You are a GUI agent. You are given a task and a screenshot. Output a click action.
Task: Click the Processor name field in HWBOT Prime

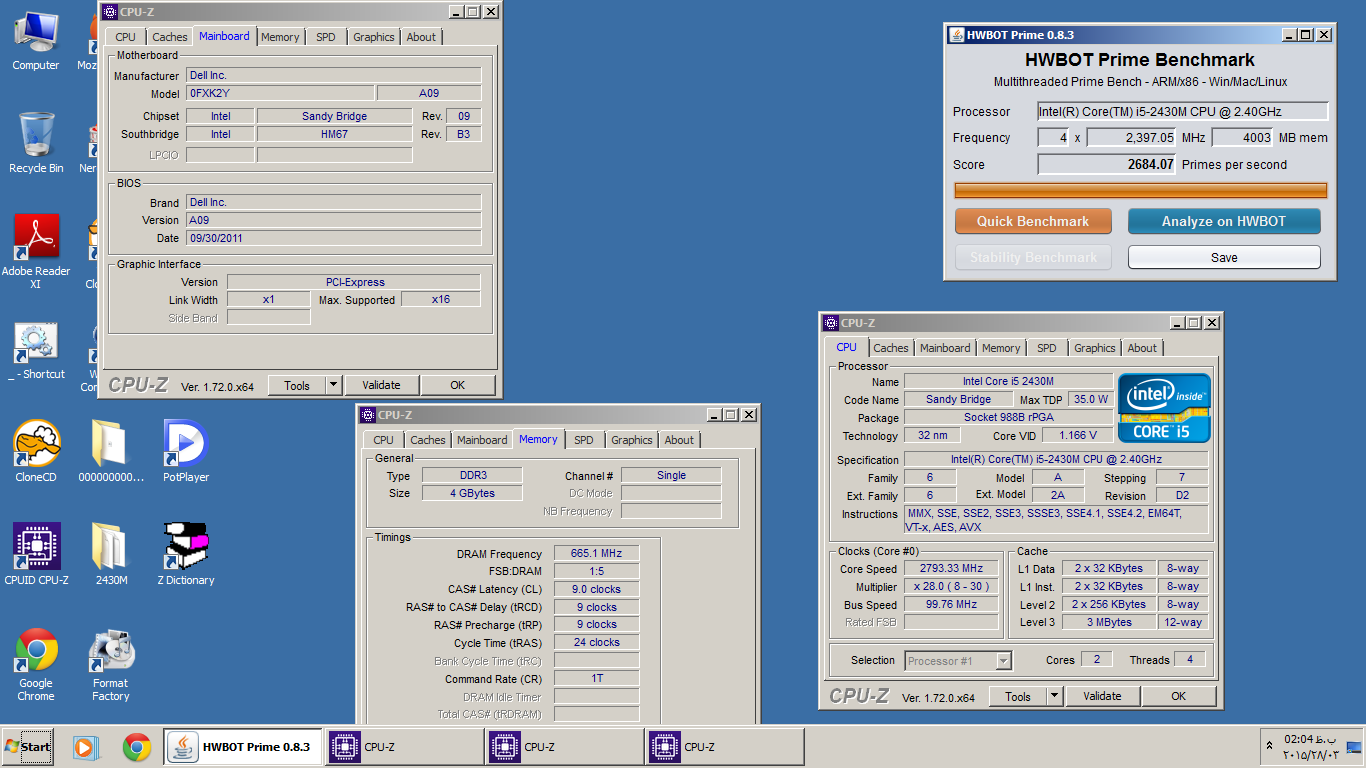pos(1183,111)
